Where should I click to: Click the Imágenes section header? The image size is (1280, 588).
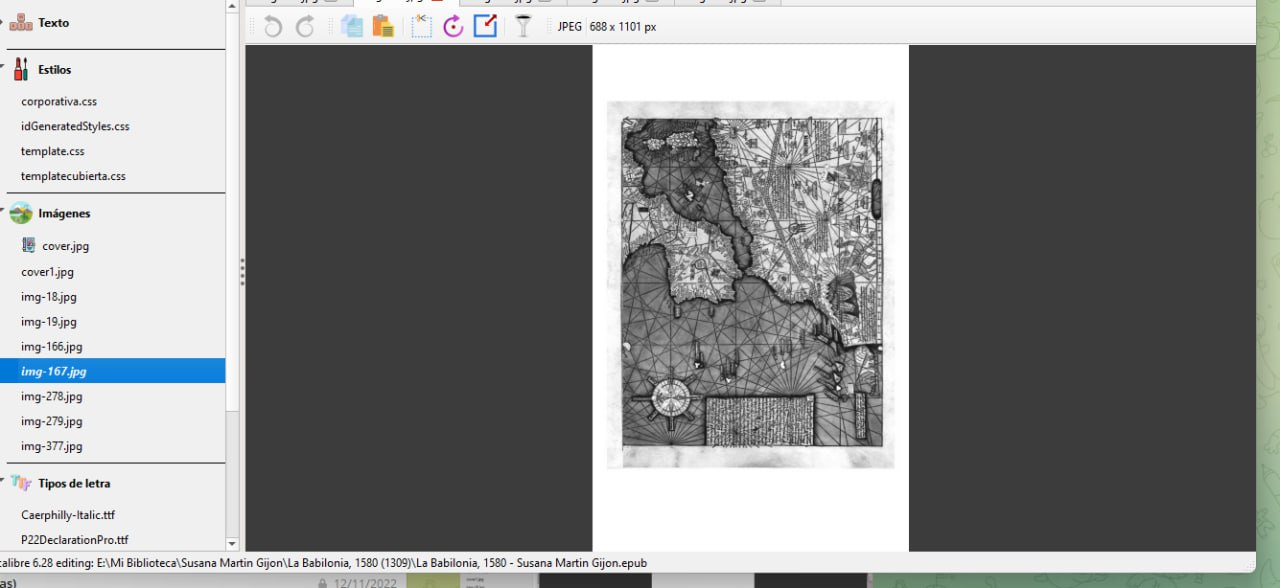click(64, 214)
